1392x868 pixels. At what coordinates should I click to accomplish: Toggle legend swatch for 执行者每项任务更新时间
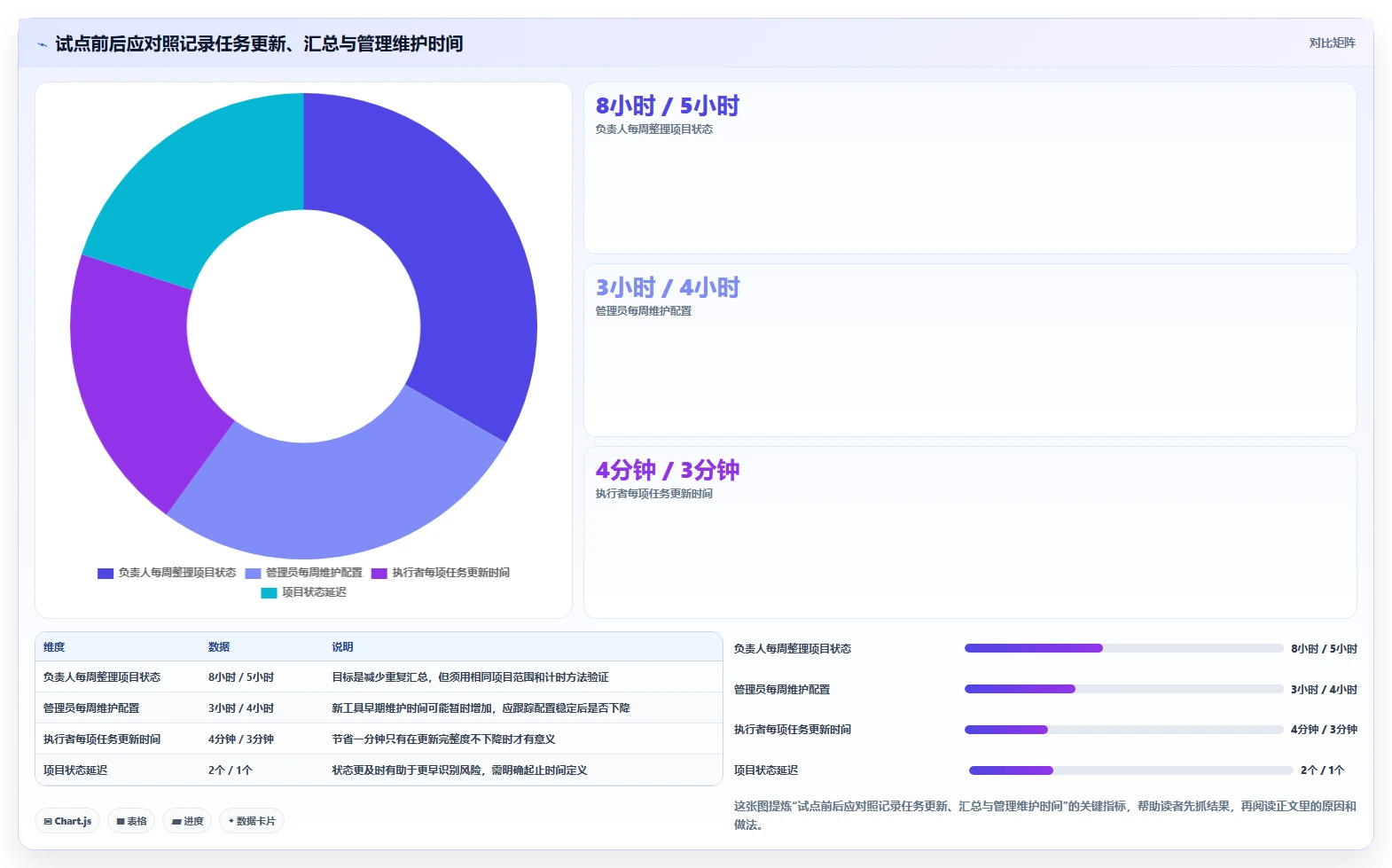[x=379, y=574]
